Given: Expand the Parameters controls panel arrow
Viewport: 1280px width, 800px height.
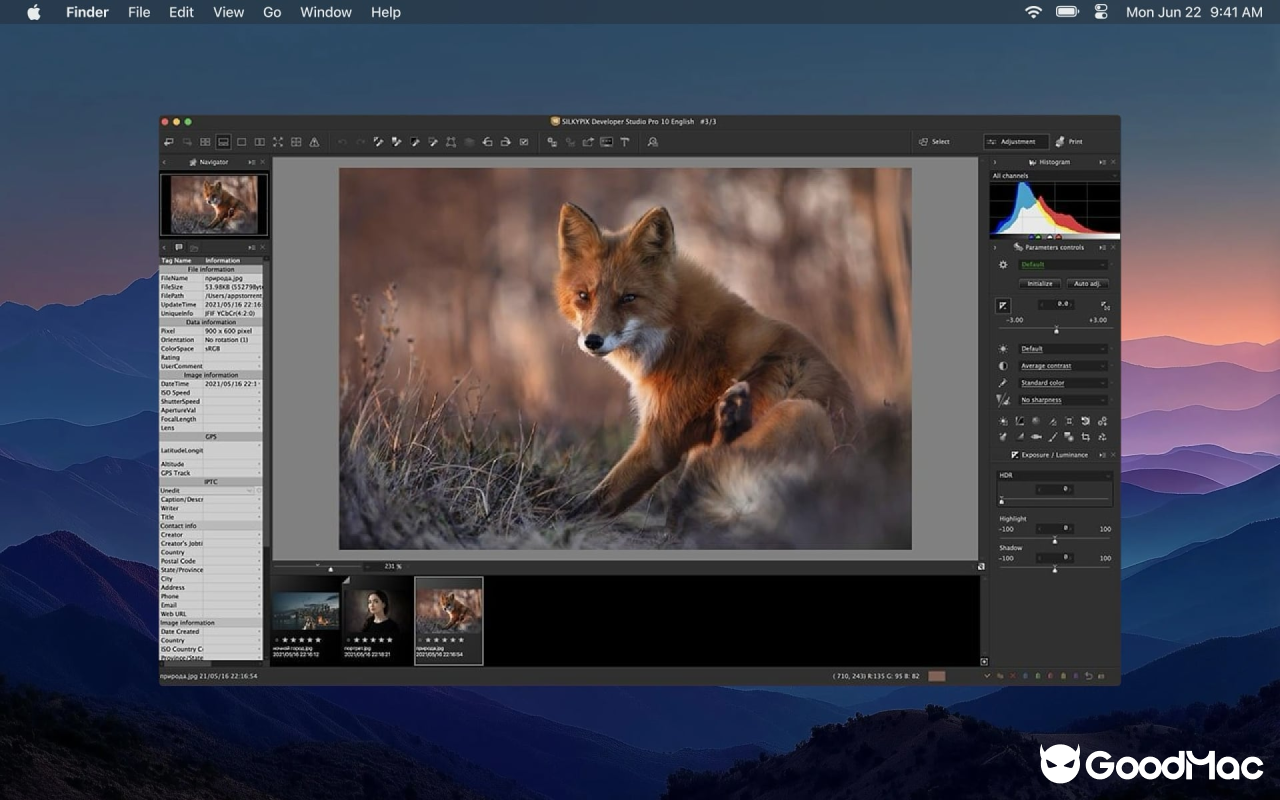Looking at the screenshot, I should point(994,247).
